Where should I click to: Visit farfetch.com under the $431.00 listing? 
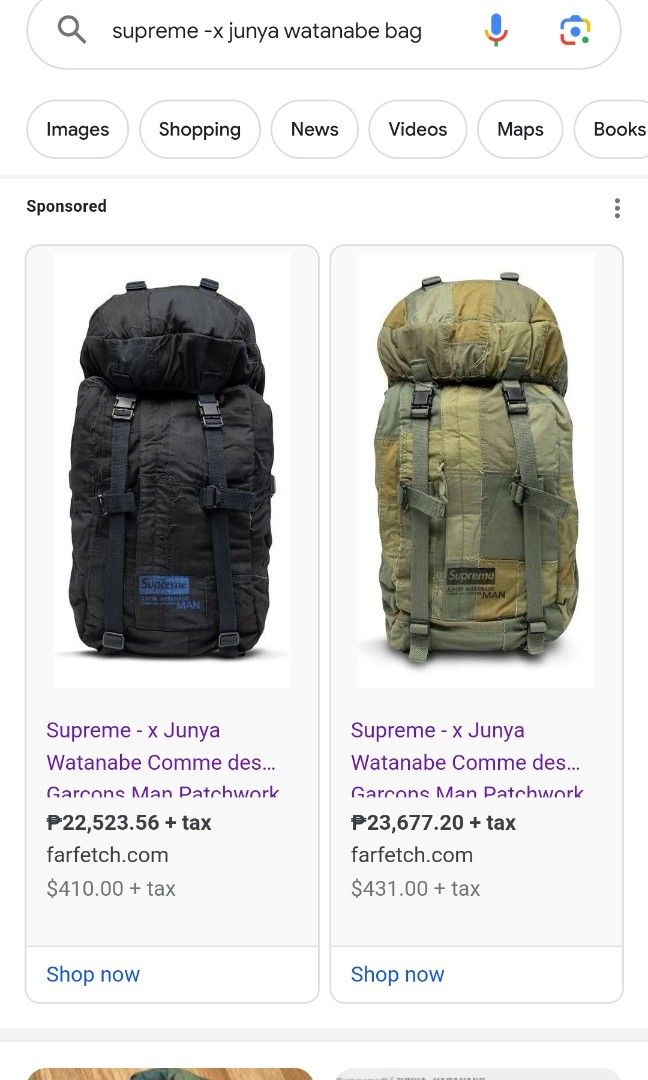coord(412,855)
